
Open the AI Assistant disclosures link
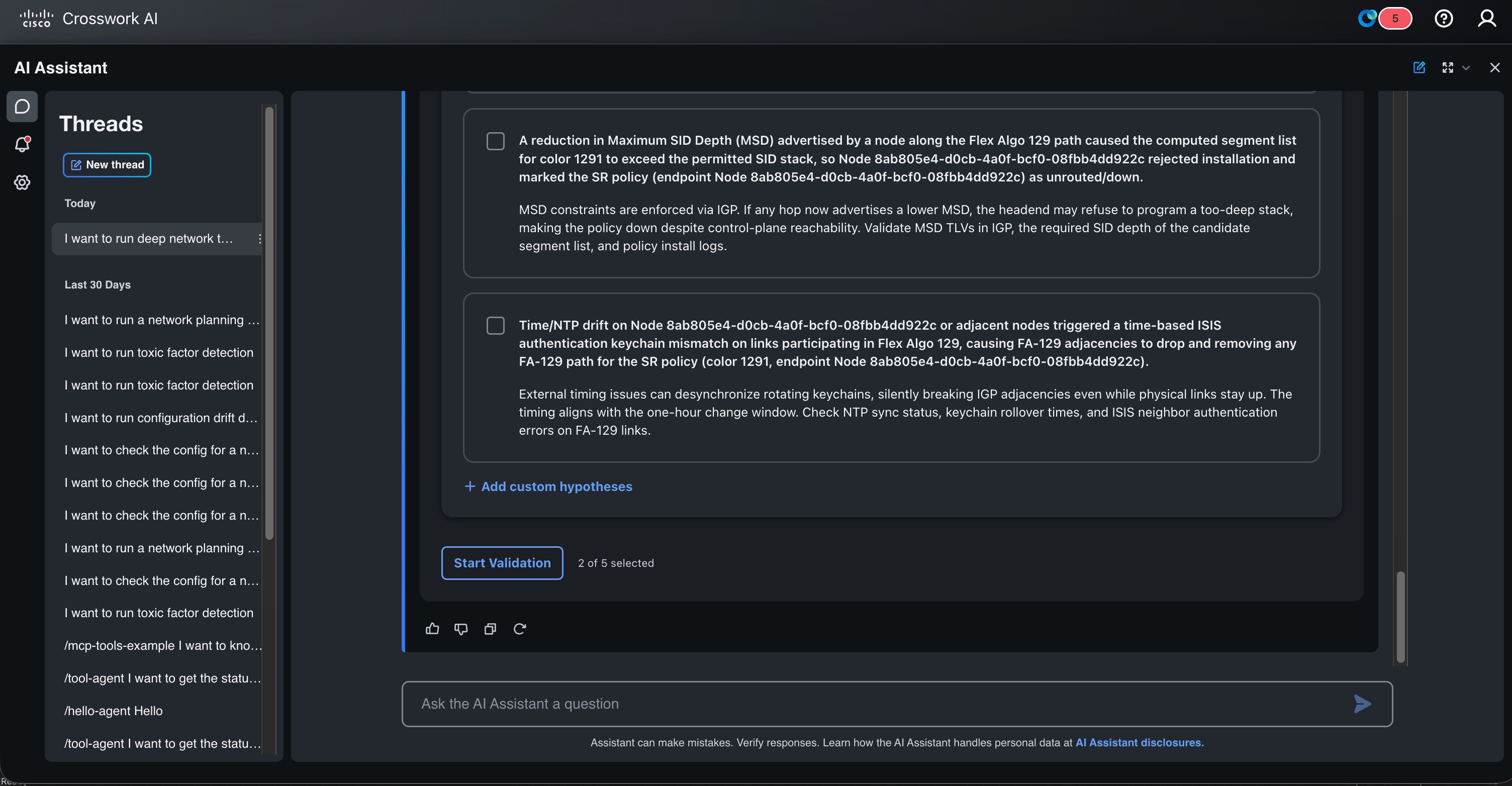tap(1140, 743)
